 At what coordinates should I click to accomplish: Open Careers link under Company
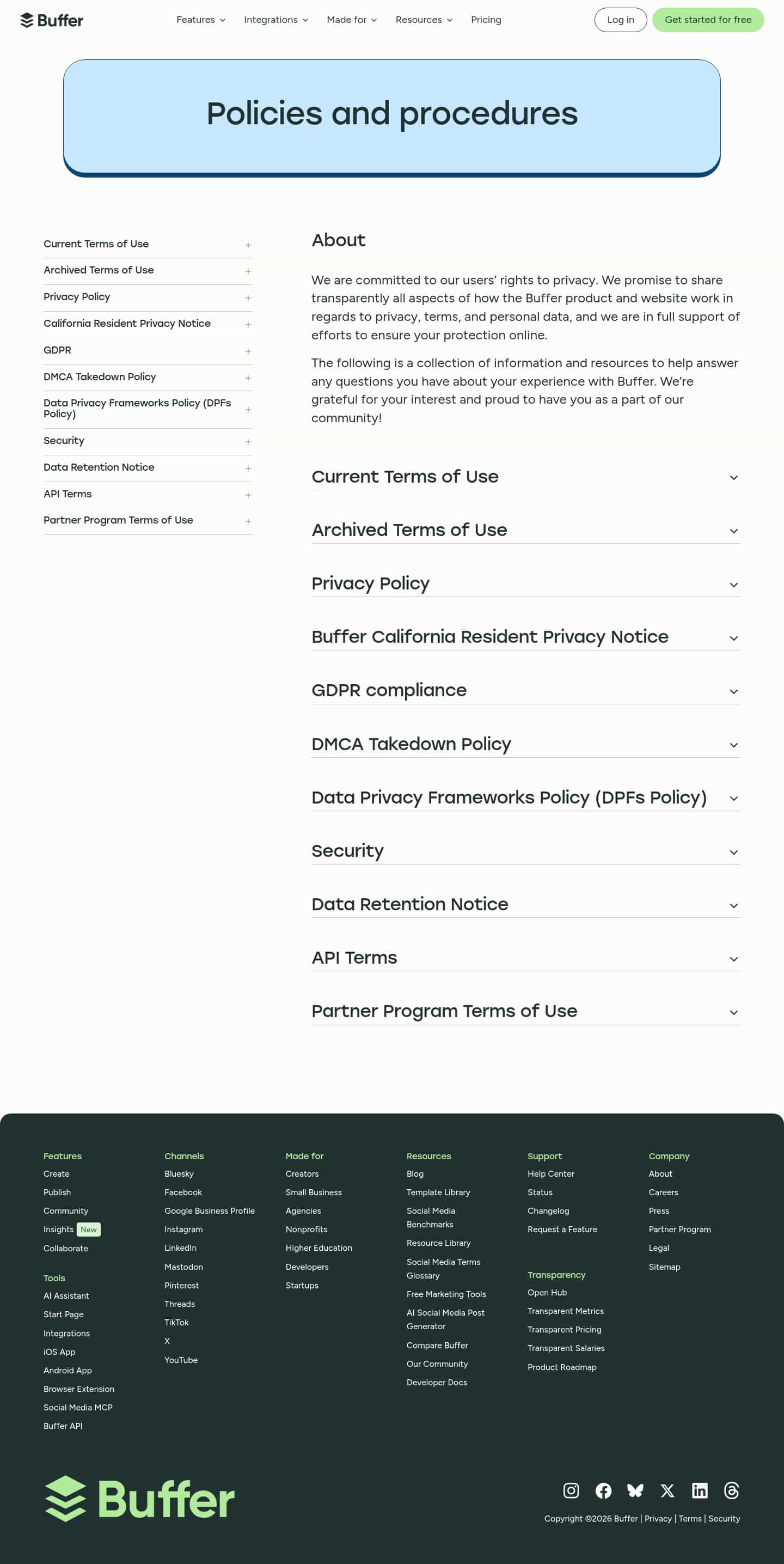[663, 1192]
